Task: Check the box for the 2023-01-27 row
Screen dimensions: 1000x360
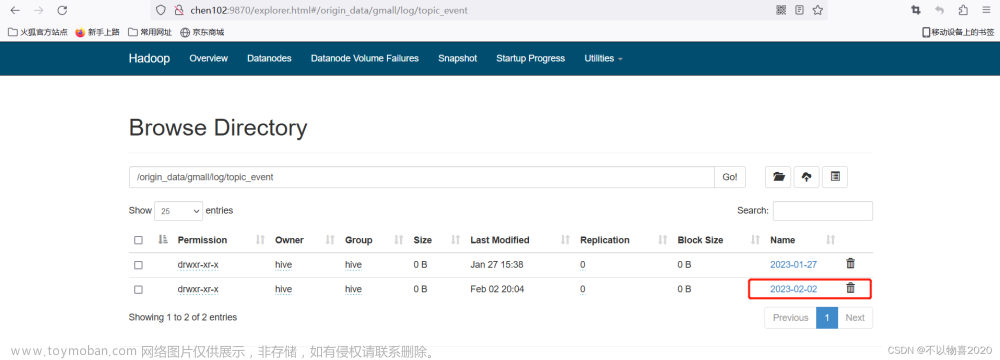Action: point(138,265)
